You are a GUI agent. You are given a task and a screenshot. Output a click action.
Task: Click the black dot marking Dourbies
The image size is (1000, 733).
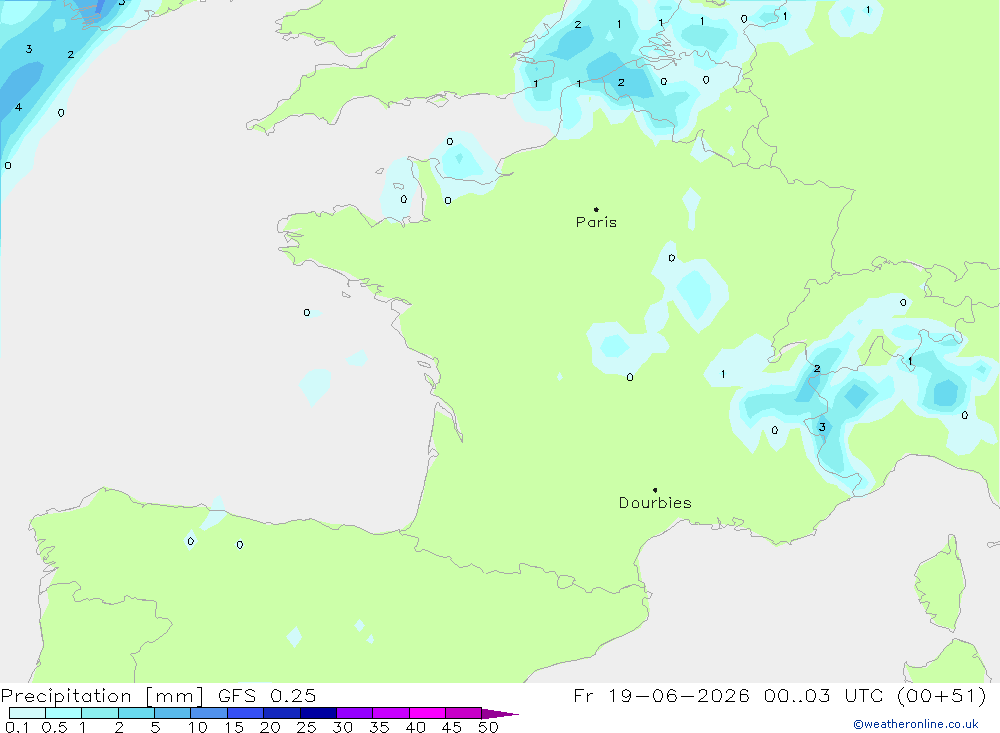coord(655,490)
